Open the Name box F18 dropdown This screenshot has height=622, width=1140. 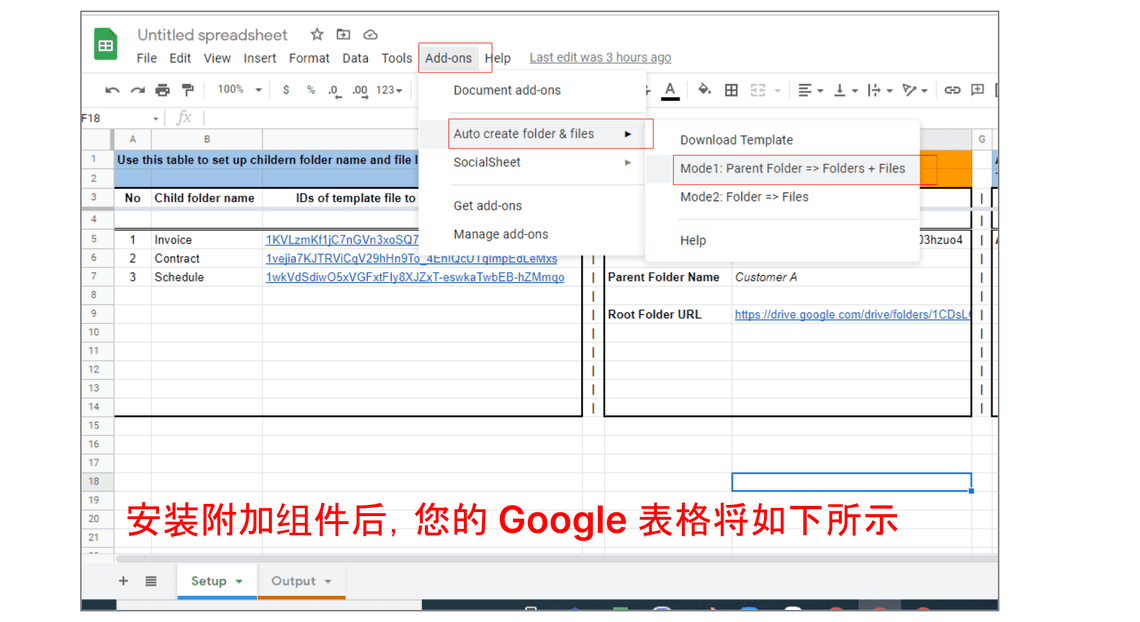156,118
